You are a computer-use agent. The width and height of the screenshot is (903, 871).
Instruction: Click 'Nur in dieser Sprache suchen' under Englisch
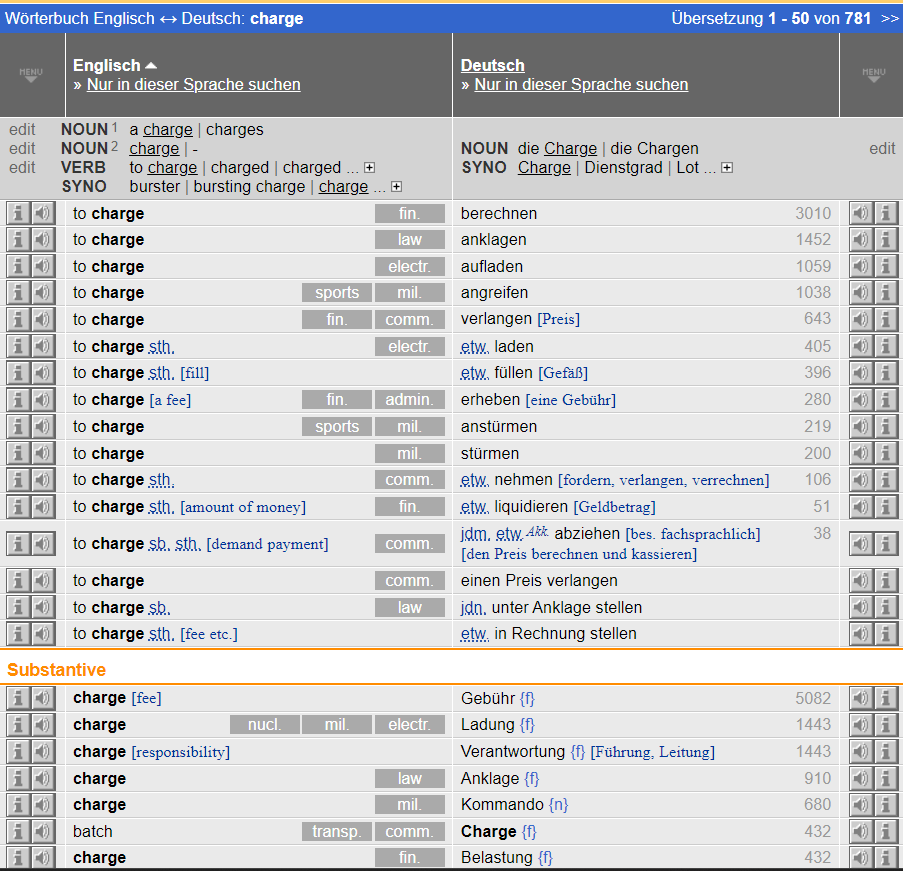click(194, 85)
